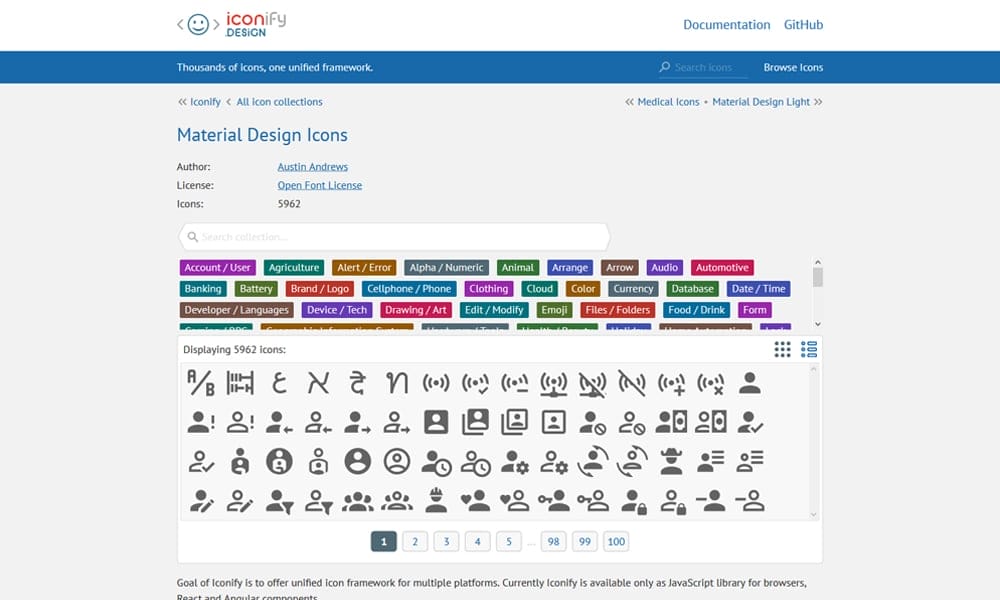Open the Austin Andrews author link
The height and width of the screenshot is (600, 1000).
click(x=312, y=167)
